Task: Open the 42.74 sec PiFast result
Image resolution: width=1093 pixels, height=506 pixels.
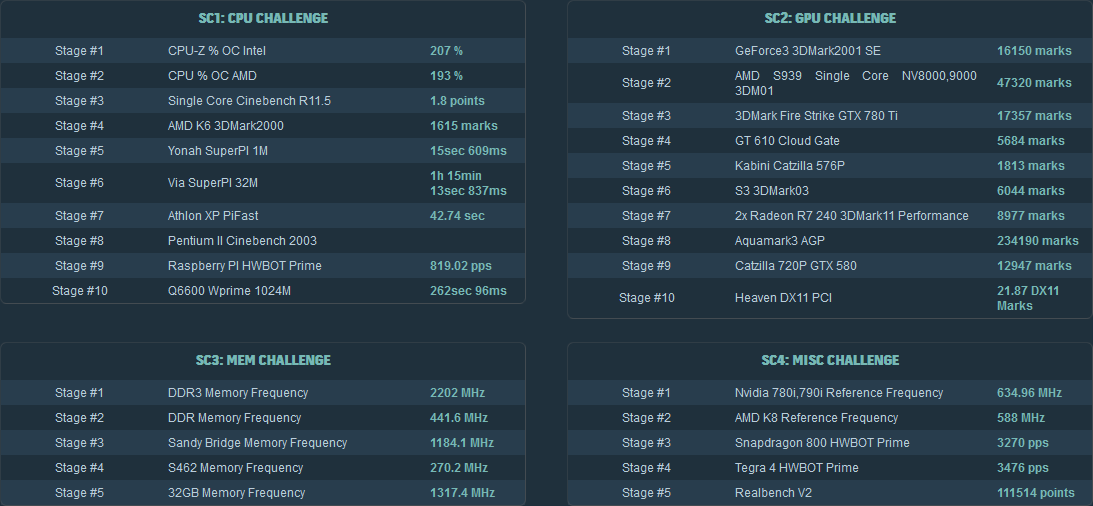Action: [x=457, y=216]
